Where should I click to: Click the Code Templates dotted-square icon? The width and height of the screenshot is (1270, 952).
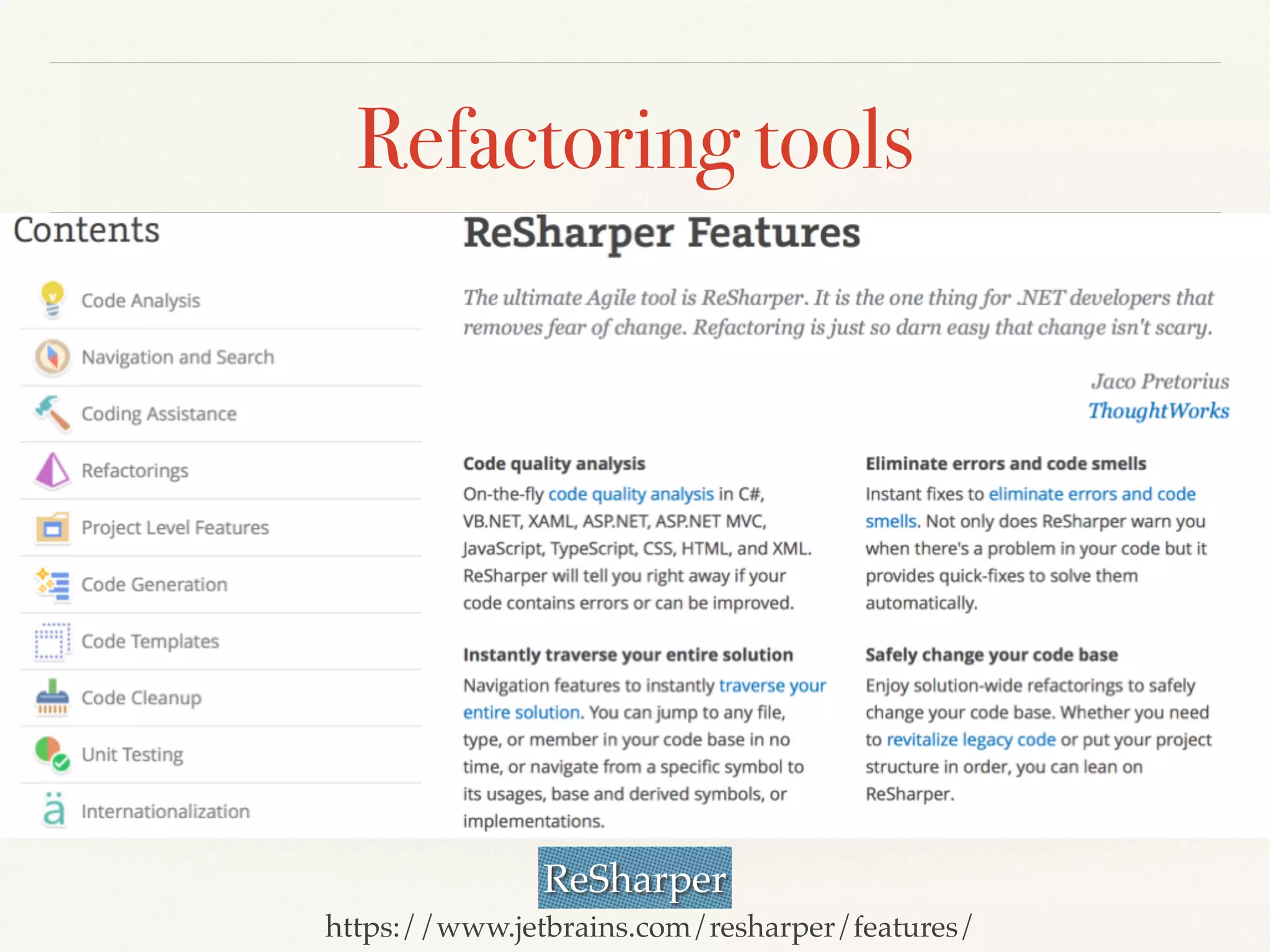tap(53, 641)
